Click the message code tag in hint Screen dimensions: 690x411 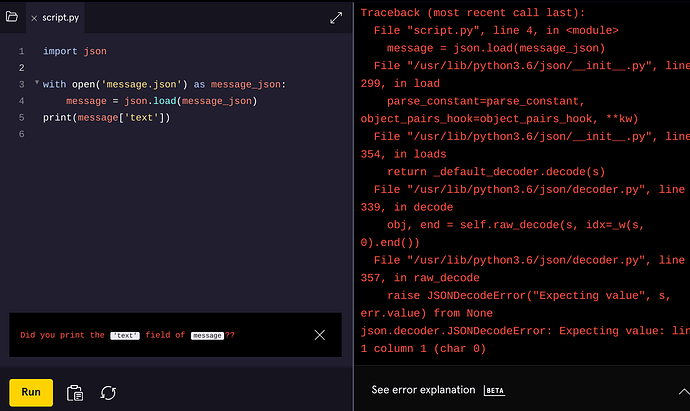(x=207, y=336)
